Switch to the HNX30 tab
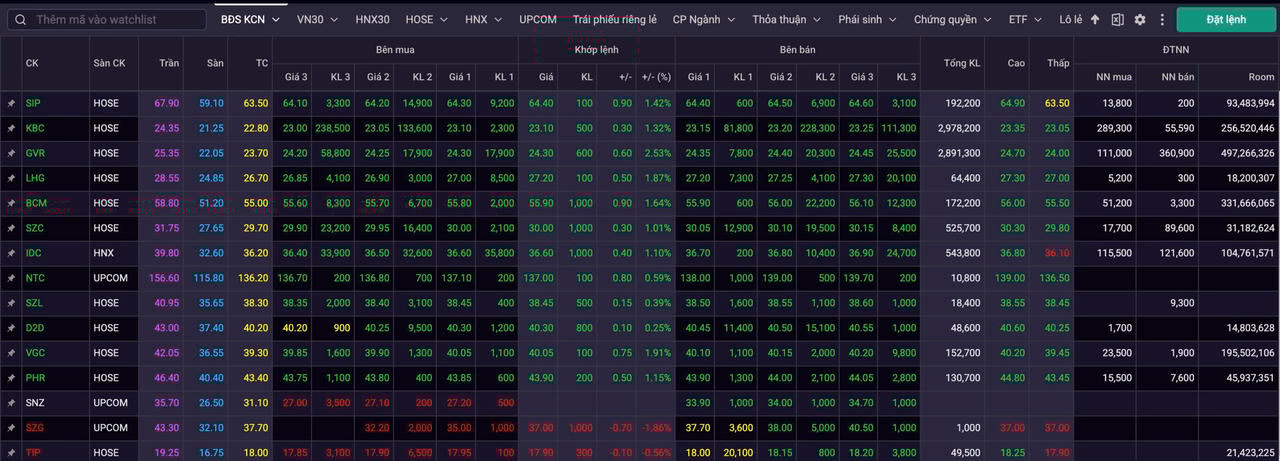1280x461 pixels. point(372,19)
